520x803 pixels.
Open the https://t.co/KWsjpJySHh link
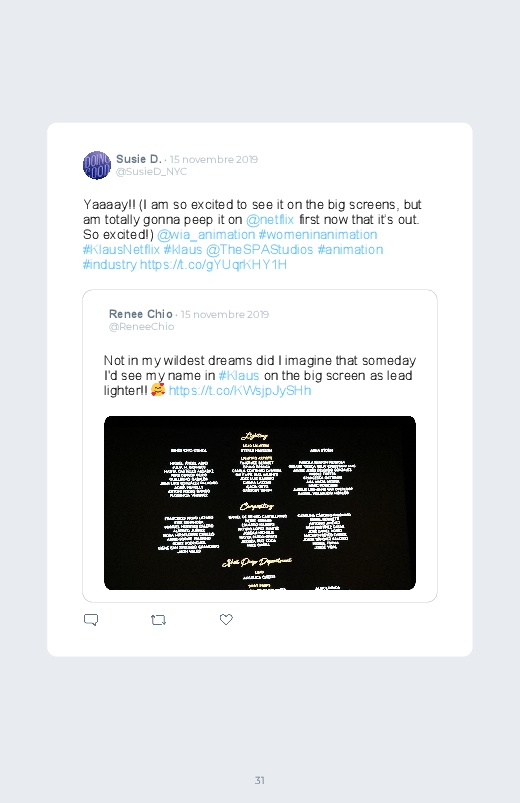click(240, 390)
